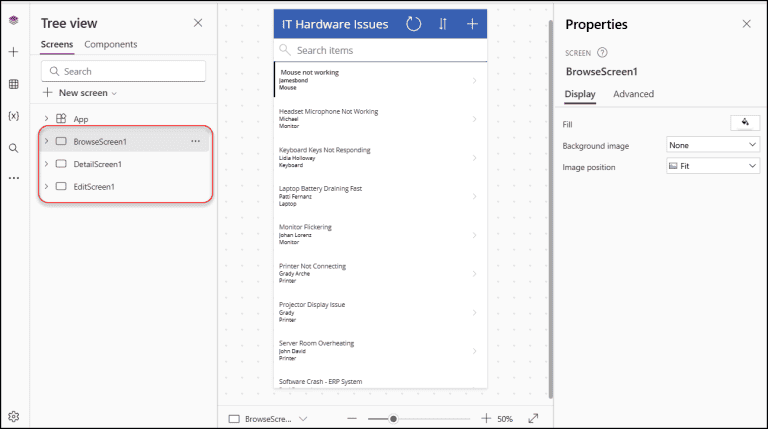Click the Mouse not working title text
This screenshot has width=768, height=429.
point(310,72)
